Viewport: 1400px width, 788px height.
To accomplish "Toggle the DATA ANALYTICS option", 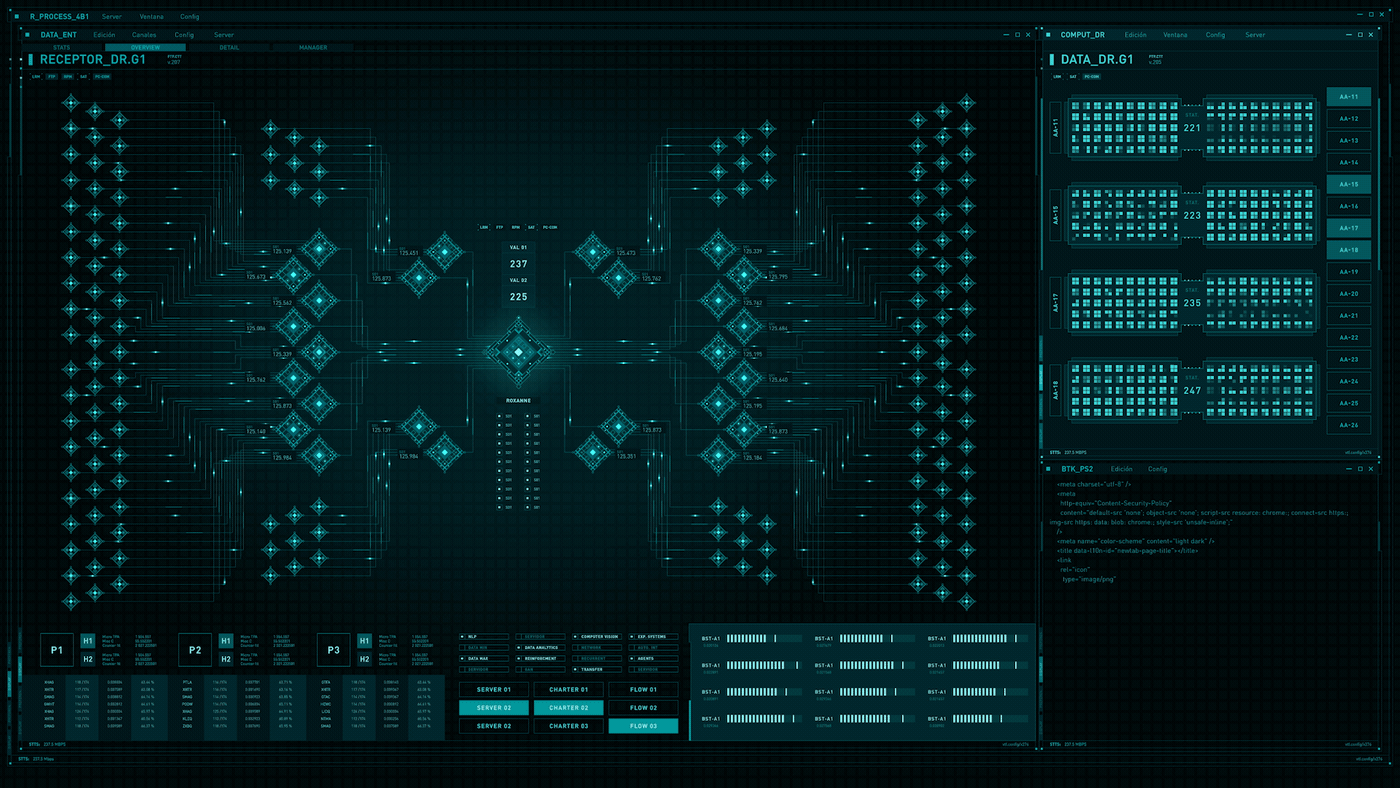I will (x=540, y=647).
